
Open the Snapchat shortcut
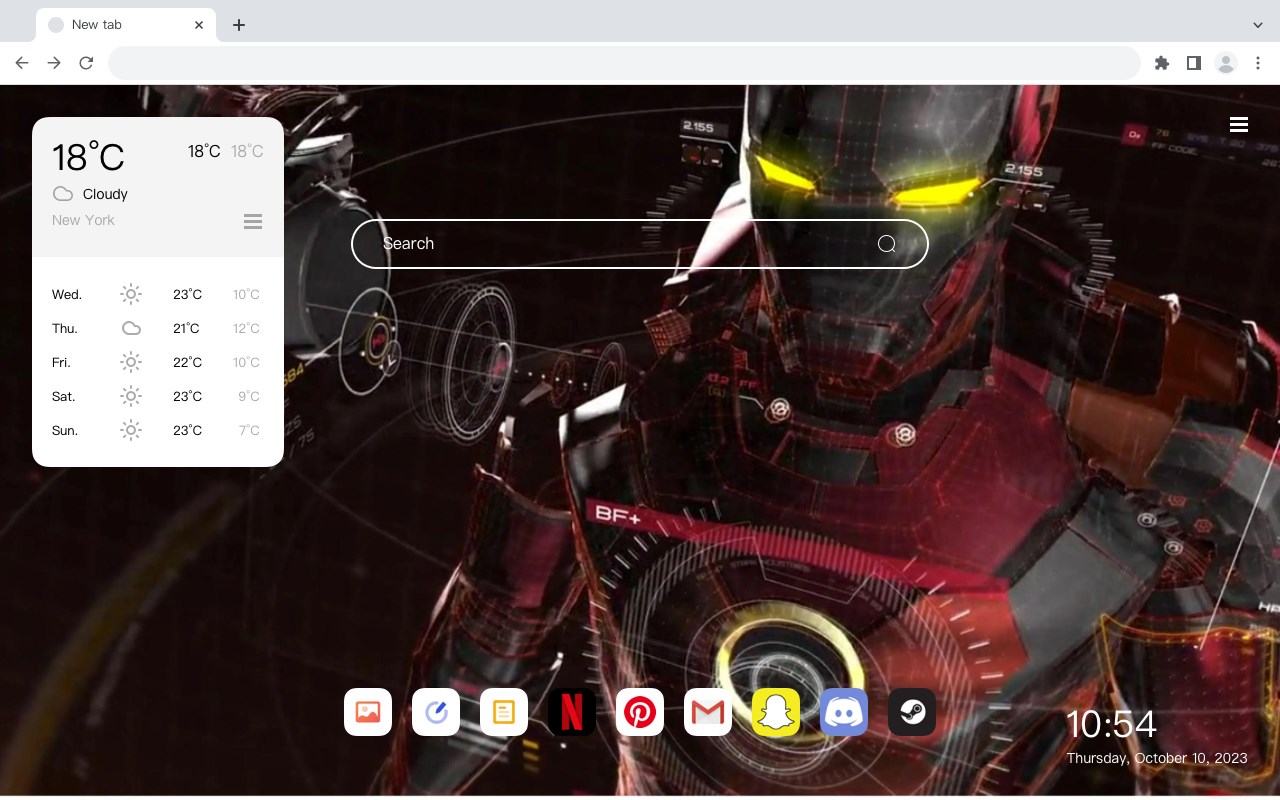(x=776, y=712)
